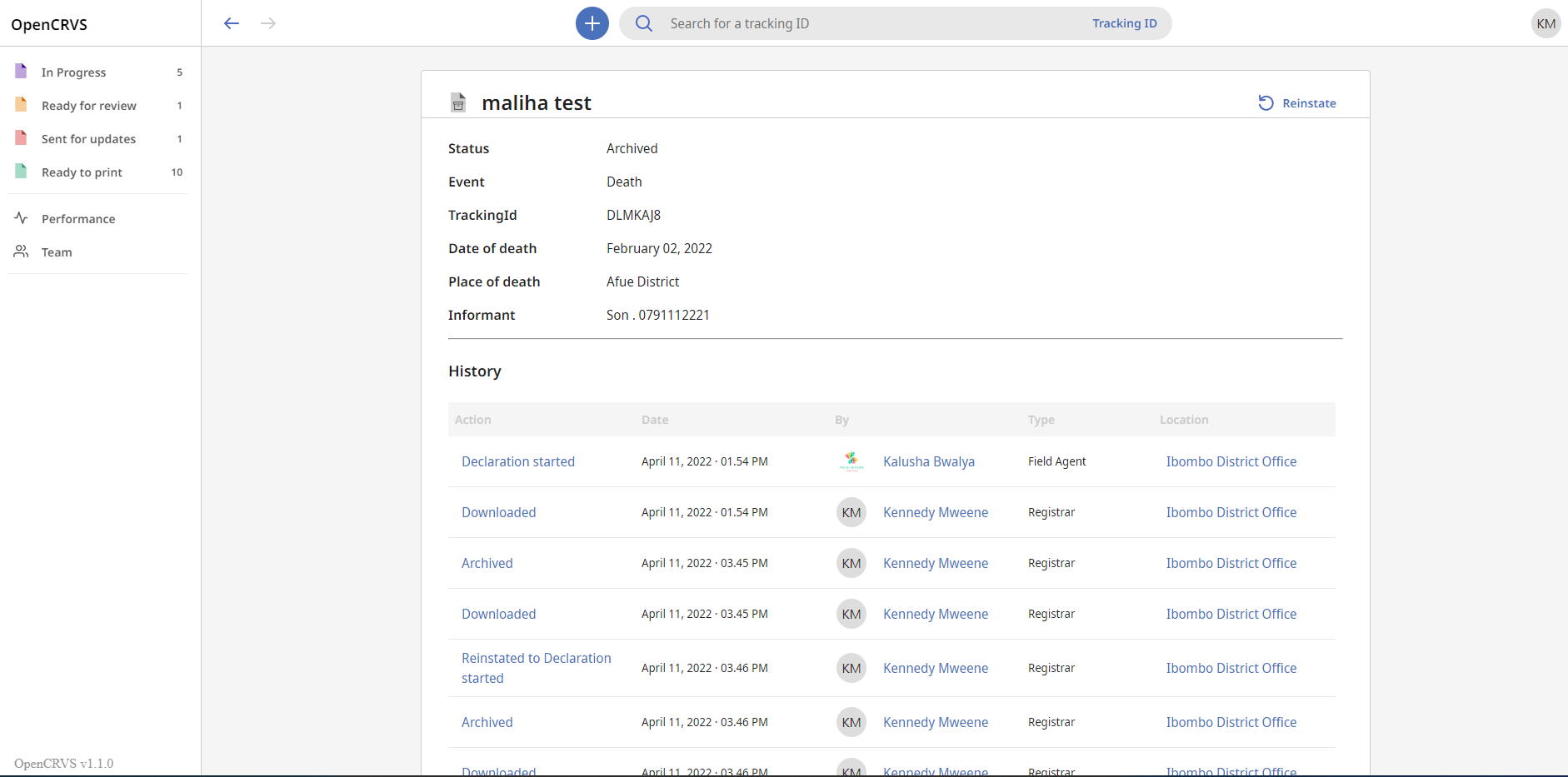Select the Performance activity icon
The height and width of the screenshot is (777, 1568).
(20, 218)
